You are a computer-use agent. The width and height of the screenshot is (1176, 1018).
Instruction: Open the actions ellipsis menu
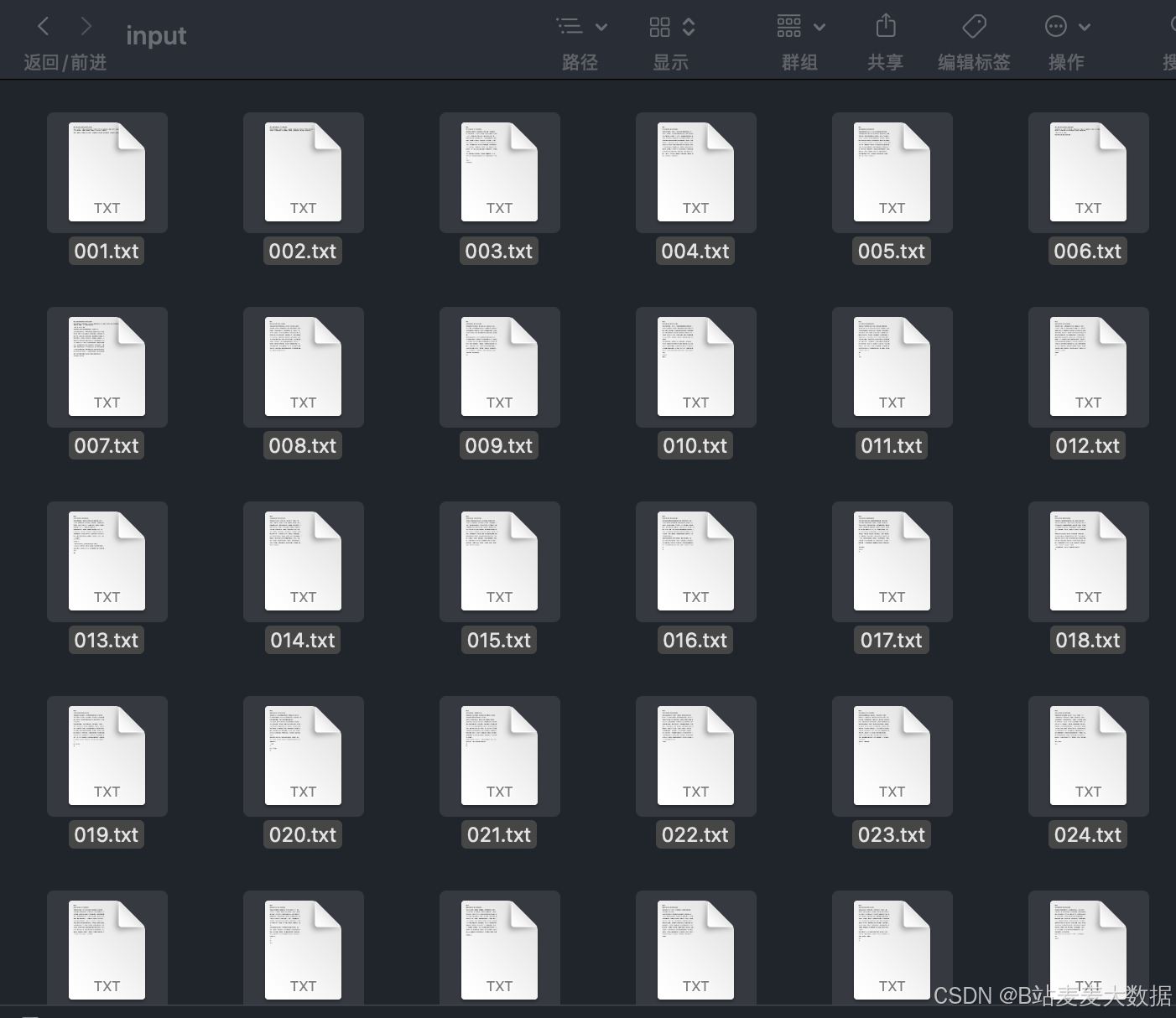pos(1056,27)
